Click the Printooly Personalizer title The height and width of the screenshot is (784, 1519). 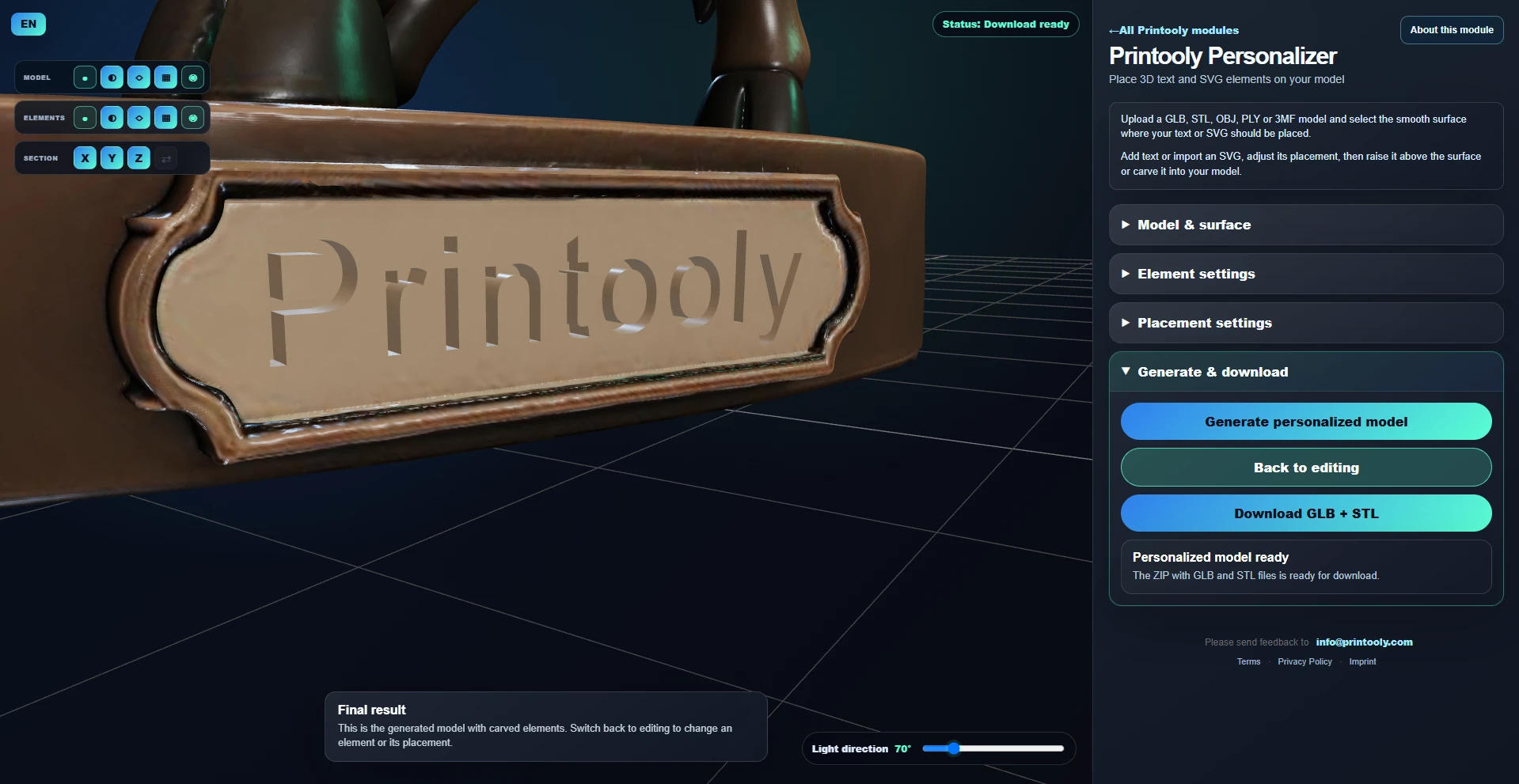[x=1222, y=55]
